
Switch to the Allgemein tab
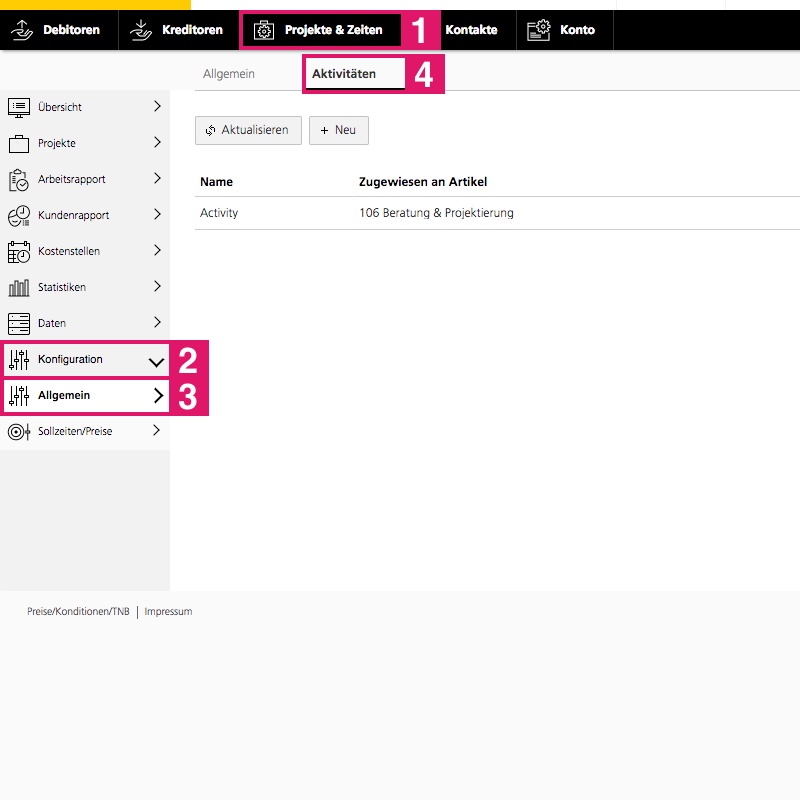tap(229, 74)
